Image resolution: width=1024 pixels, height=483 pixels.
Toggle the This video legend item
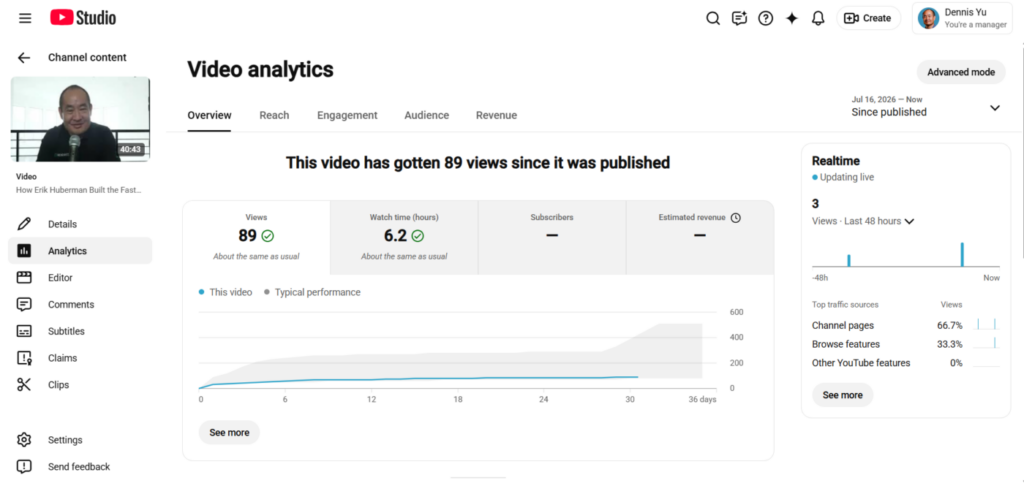click(225, 292)
